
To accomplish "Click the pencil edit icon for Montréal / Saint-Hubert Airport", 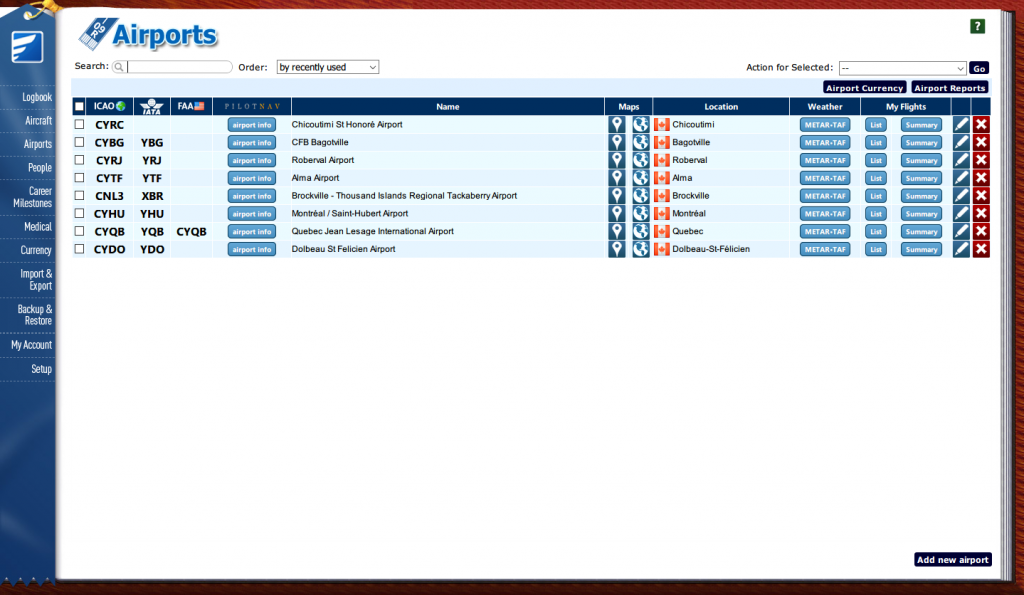I will click(961, 214).
